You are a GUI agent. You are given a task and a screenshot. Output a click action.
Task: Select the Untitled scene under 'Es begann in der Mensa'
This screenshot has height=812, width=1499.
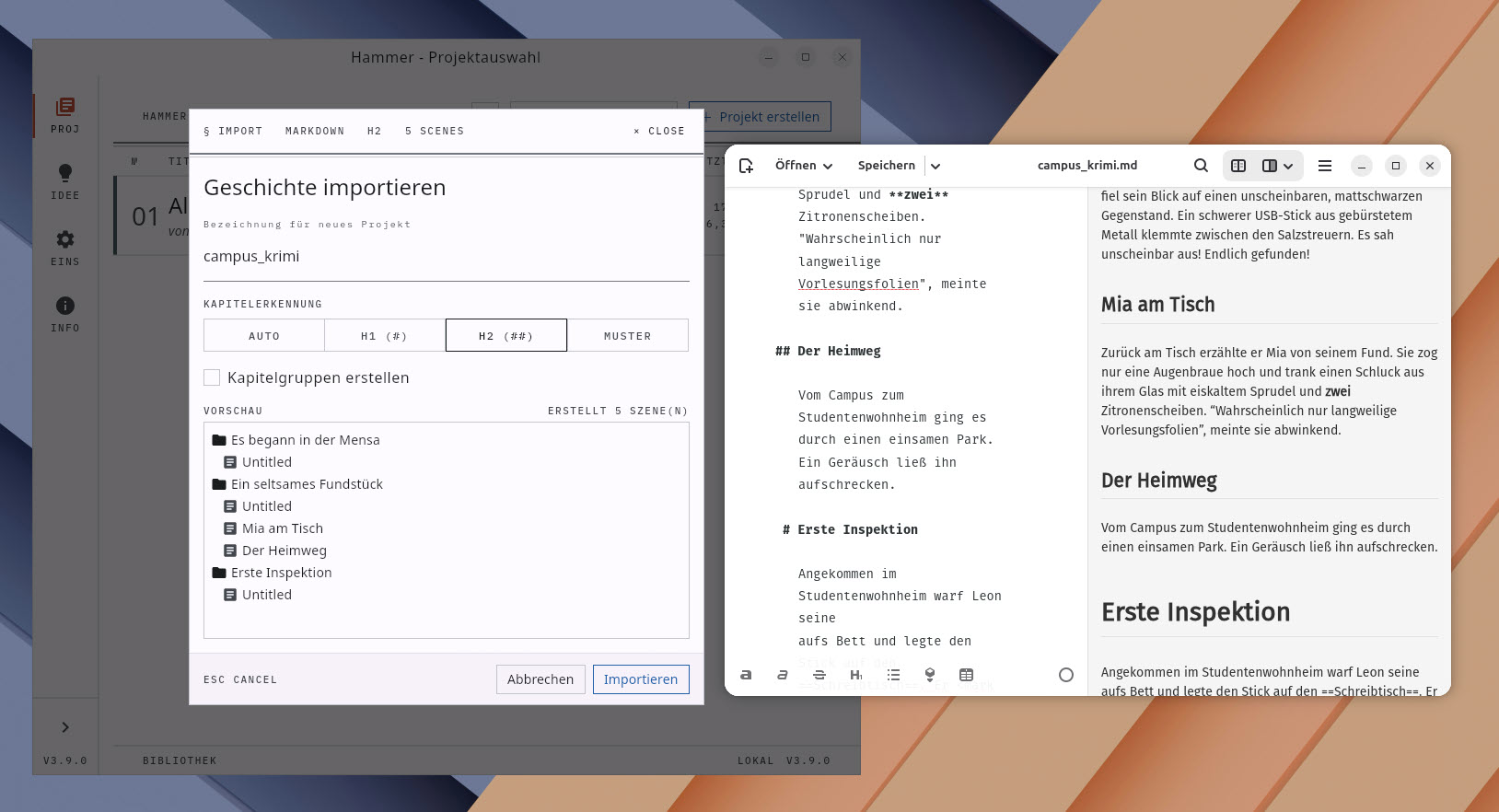pyautogui.click(x=258, y=462)
